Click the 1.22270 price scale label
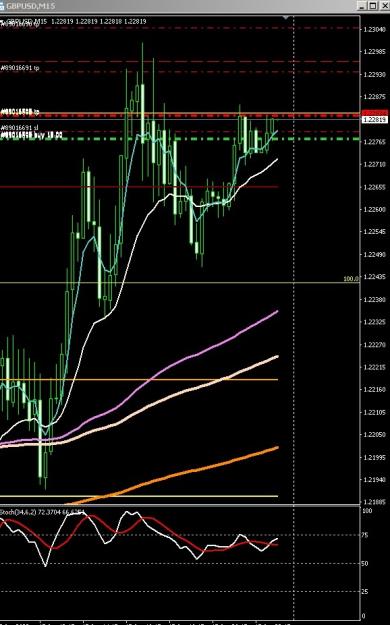This screenshot has width=390, height=625. click(x=374, y=344)
